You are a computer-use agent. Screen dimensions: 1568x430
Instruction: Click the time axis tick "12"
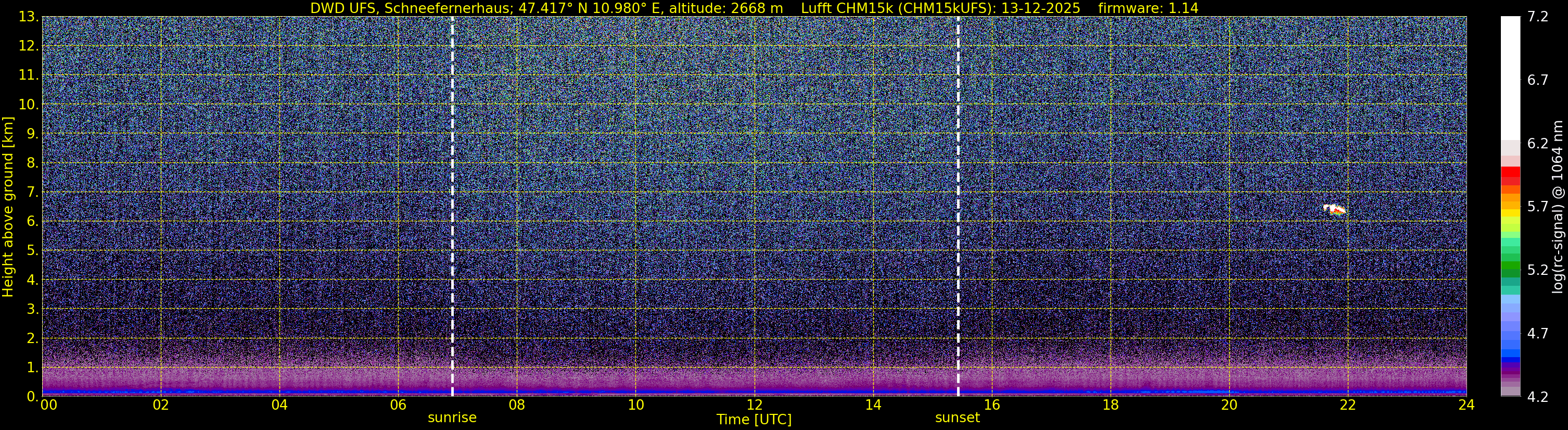click(754, 406)
